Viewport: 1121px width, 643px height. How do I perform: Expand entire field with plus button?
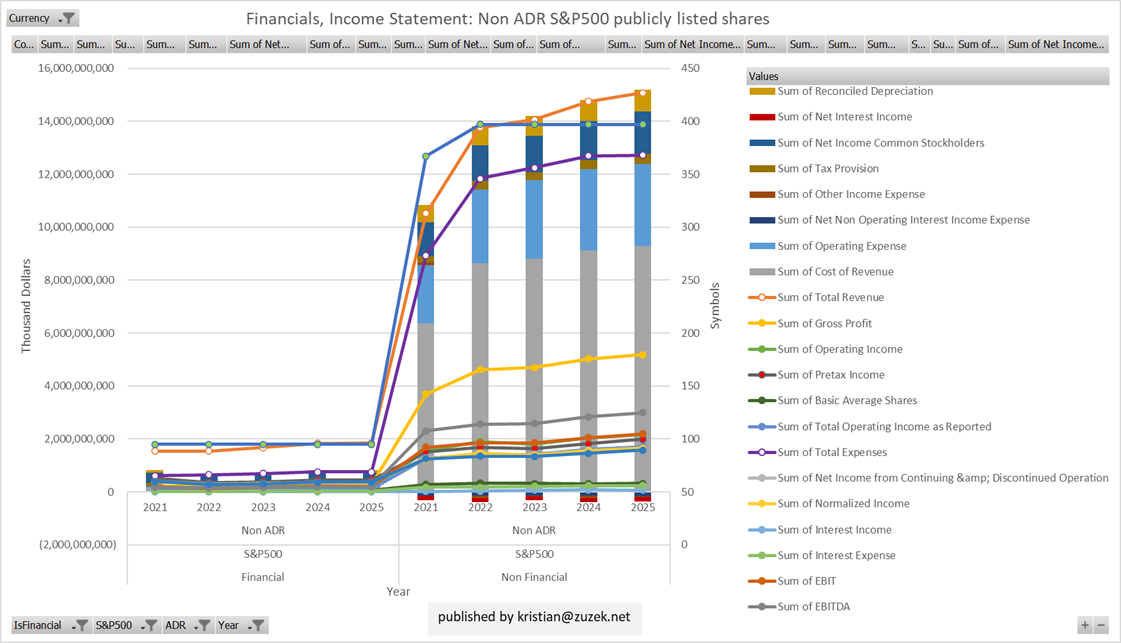click(1084, 625)
